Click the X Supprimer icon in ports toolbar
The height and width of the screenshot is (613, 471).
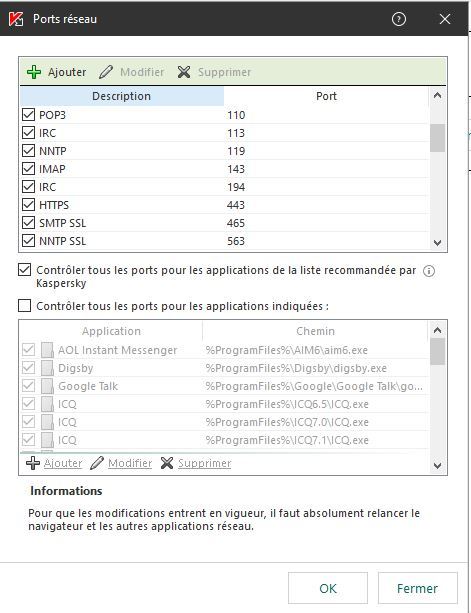[184, 72]
